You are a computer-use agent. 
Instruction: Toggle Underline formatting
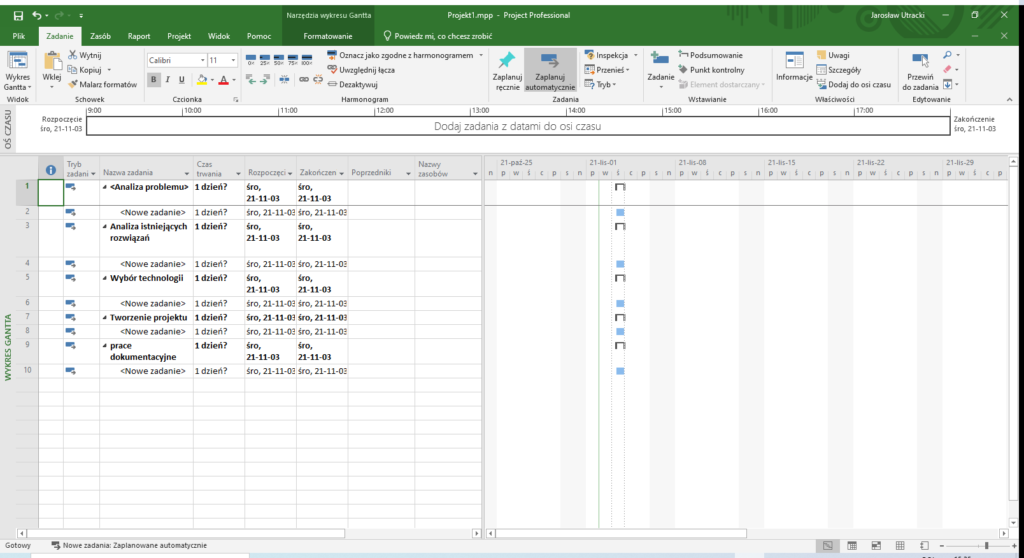coord(183,80)
